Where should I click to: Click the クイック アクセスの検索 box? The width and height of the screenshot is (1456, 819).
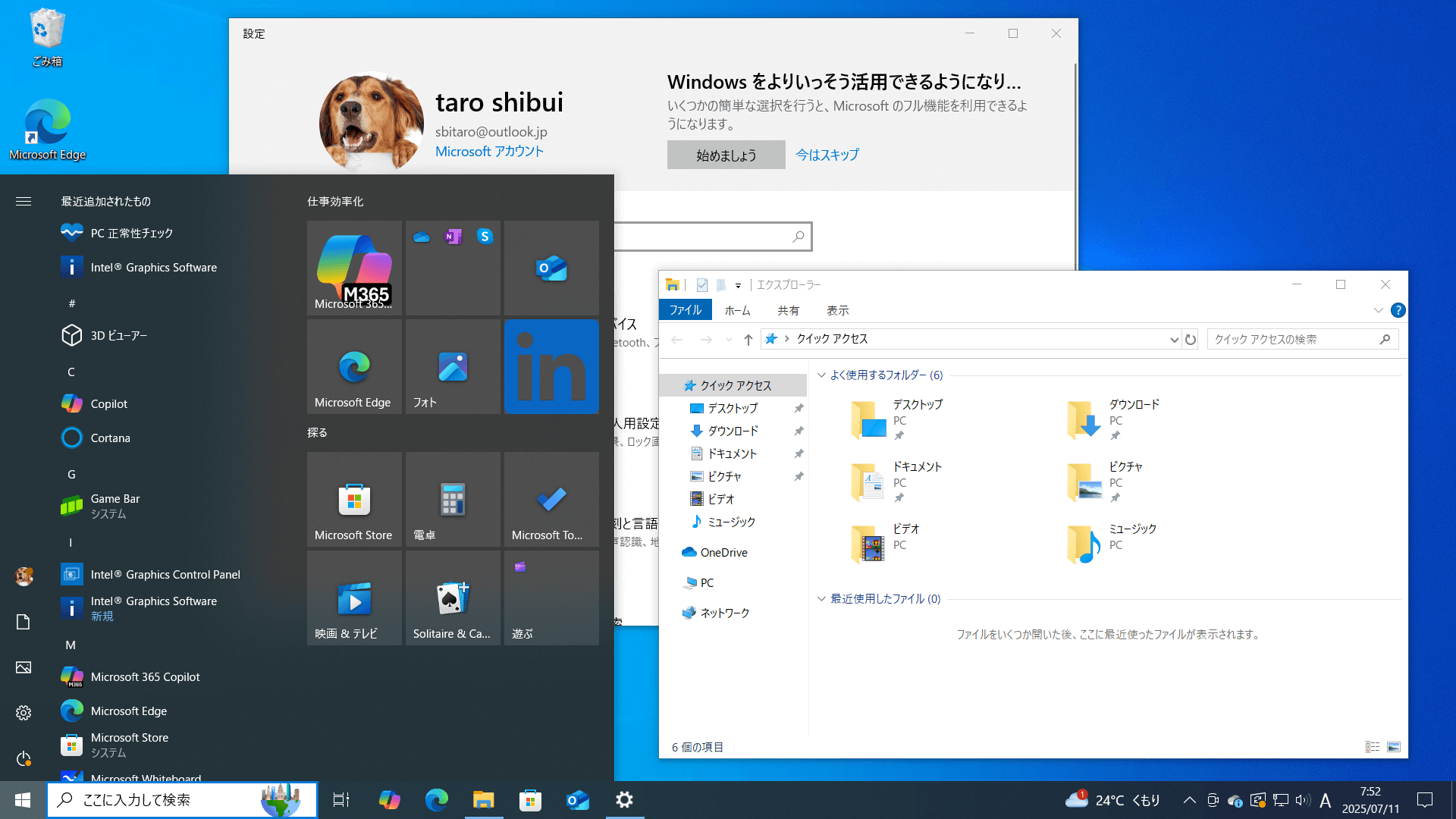(1302, 340)
